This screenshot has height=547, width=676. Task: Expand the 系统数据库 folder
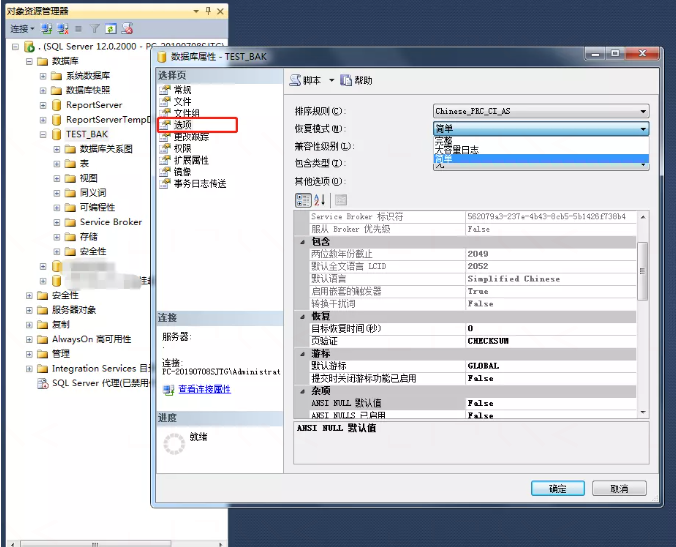pos(43,76)
